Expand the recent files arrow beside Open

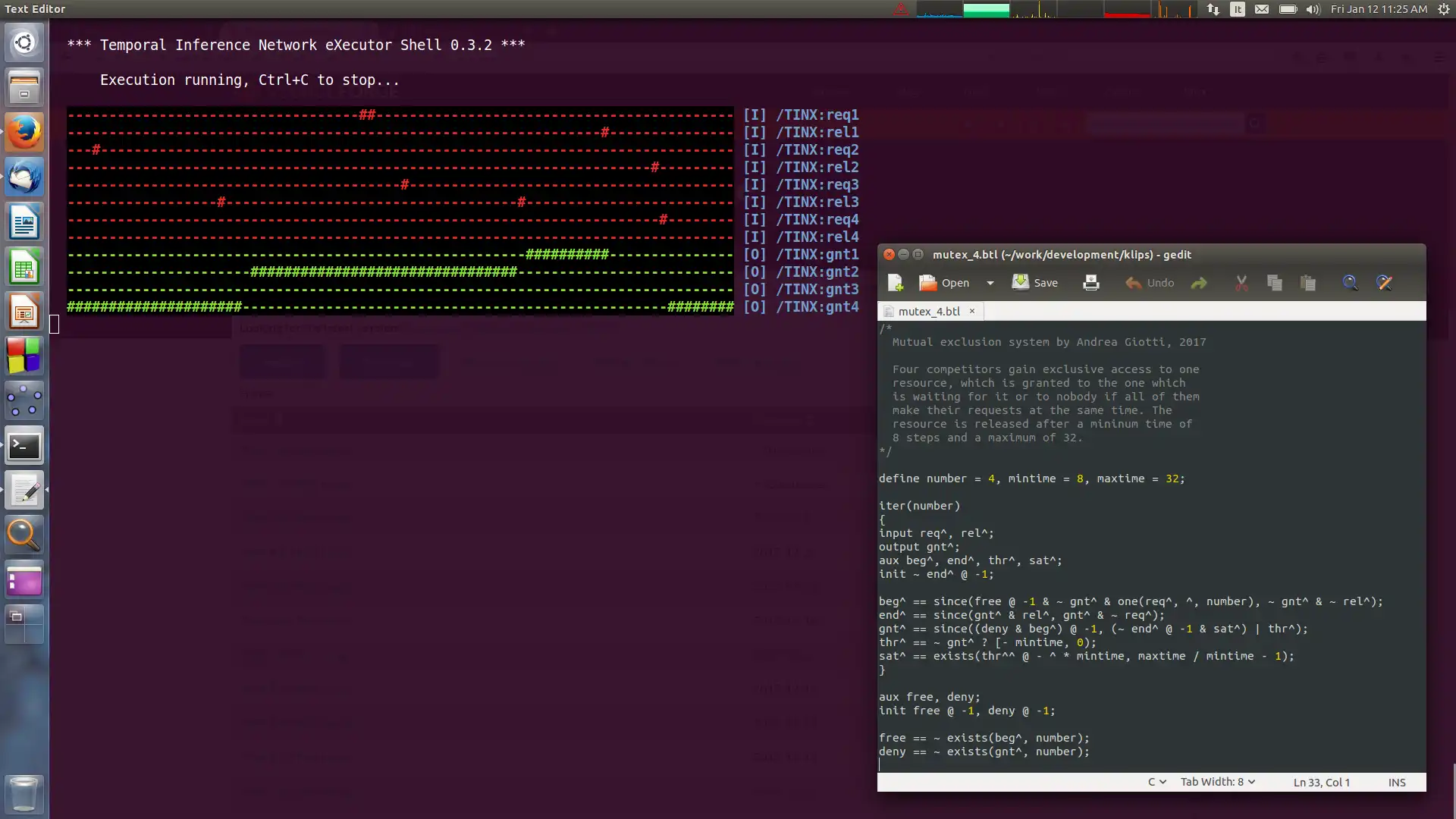pos(990,283)
